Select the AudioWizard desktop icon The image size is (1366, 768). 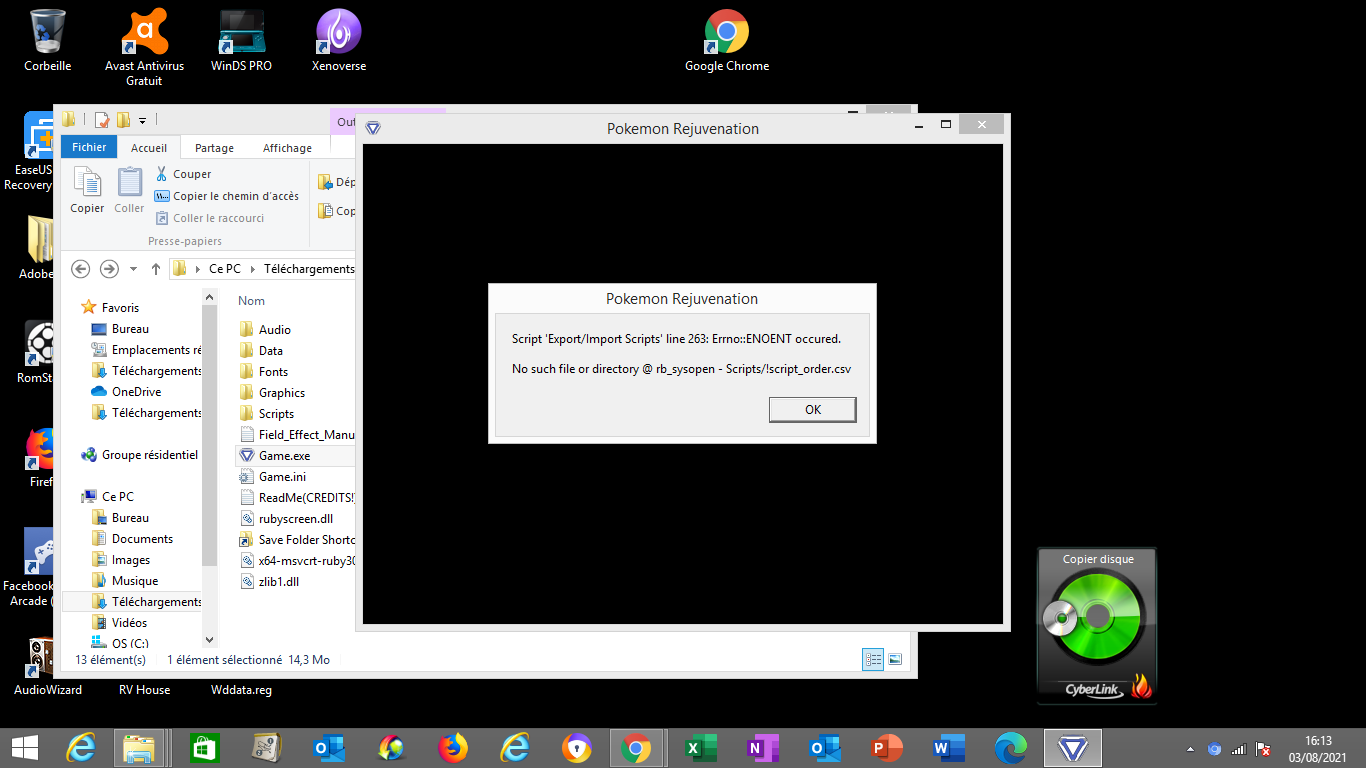47,667
